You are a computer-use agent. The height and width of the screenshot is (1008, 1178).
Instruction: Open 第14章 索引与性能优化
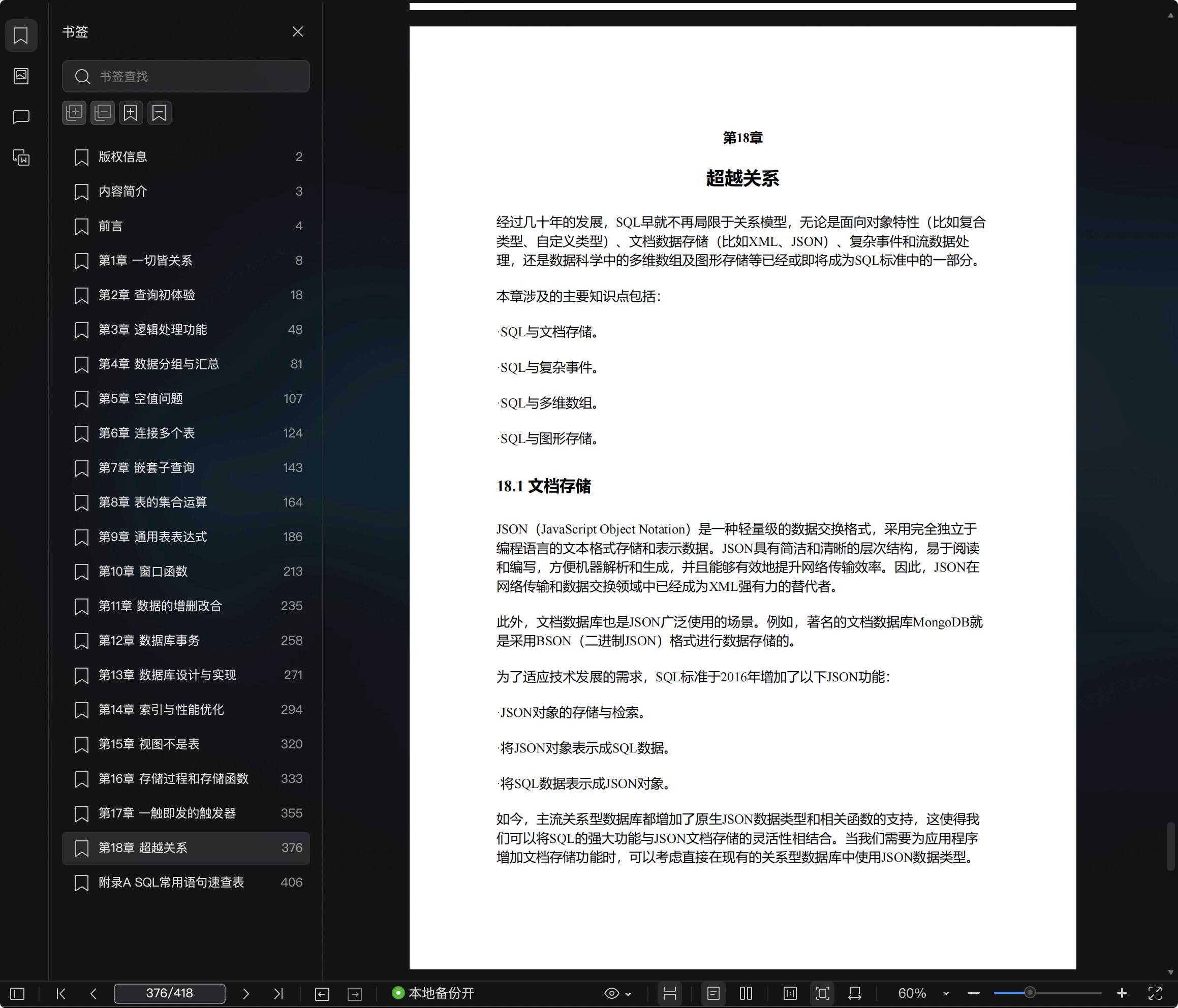click(x=186, y=710)
